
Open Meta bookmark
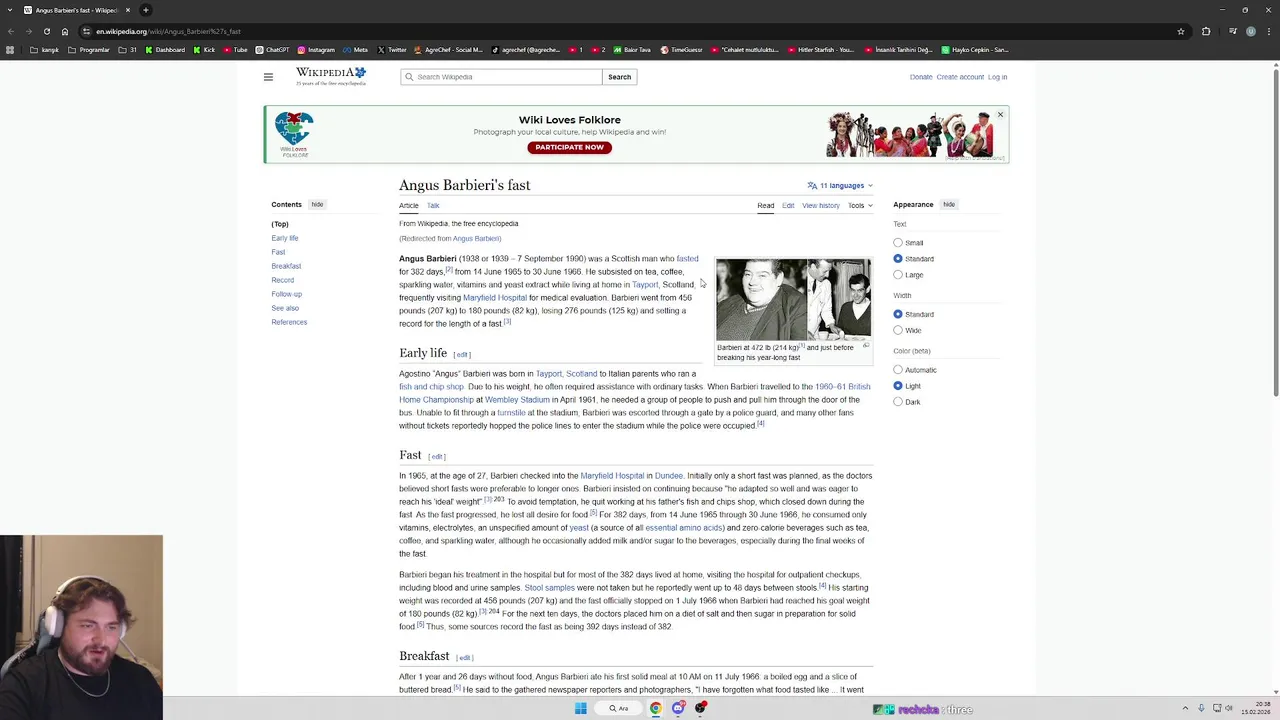(x=356, y=50)
